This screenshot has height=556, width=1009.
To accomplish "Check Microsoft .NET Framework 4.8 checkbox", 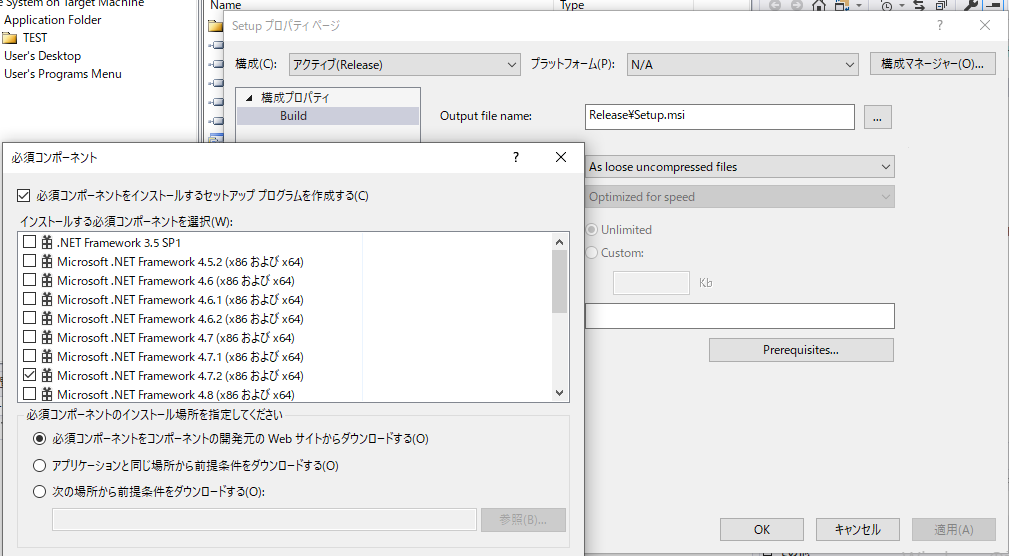I will point(29,393).
